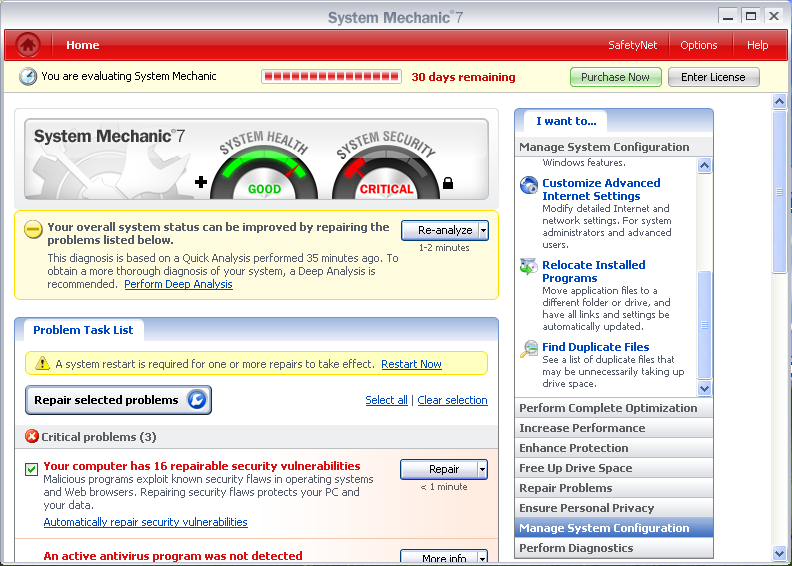
Task: Open the Re-analyze dropdown arrow
Action: pos(483,231)
